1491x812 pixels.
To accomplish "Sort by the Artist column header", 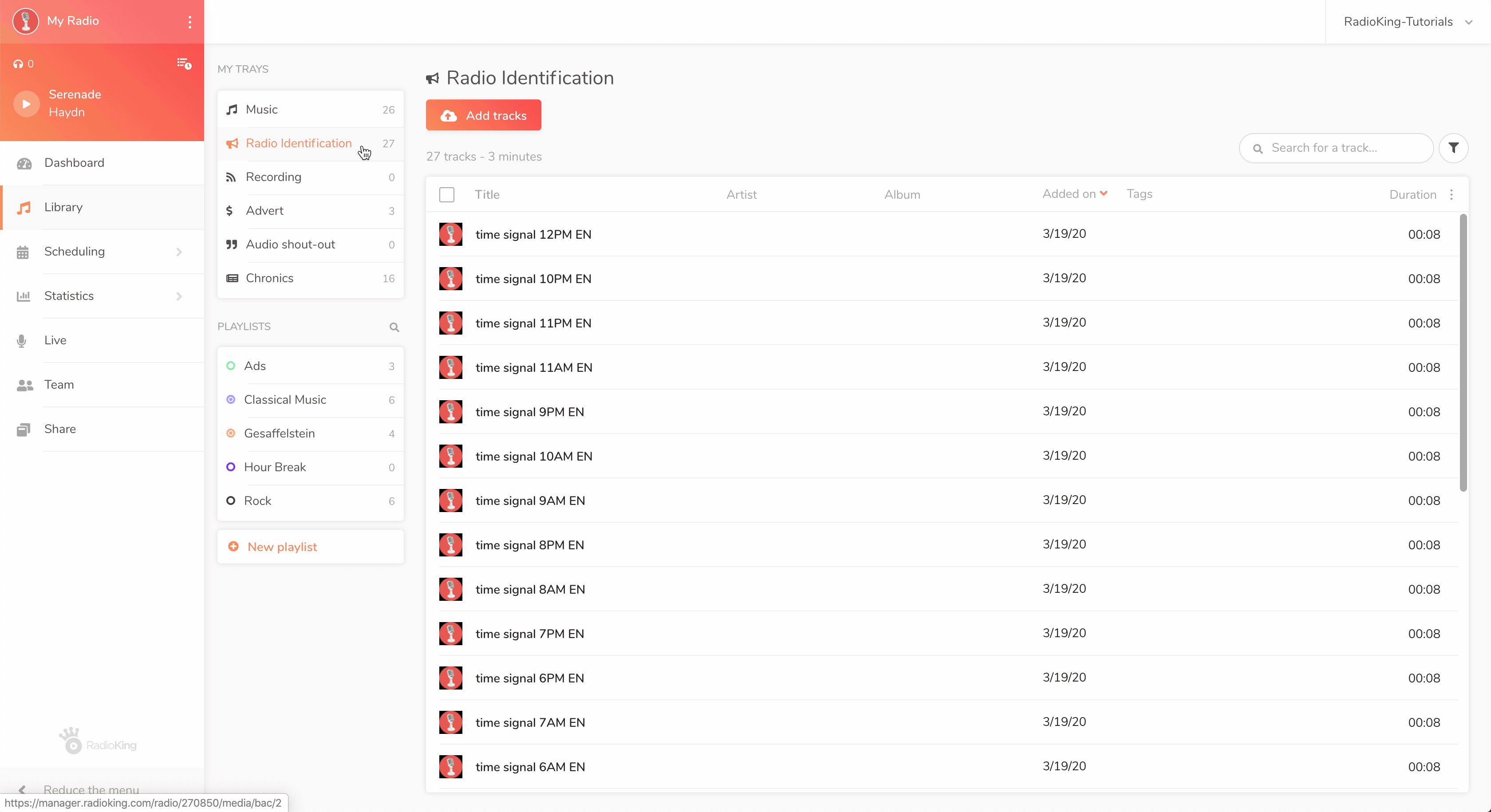I will pyautogui.click(x=742, y=194).
